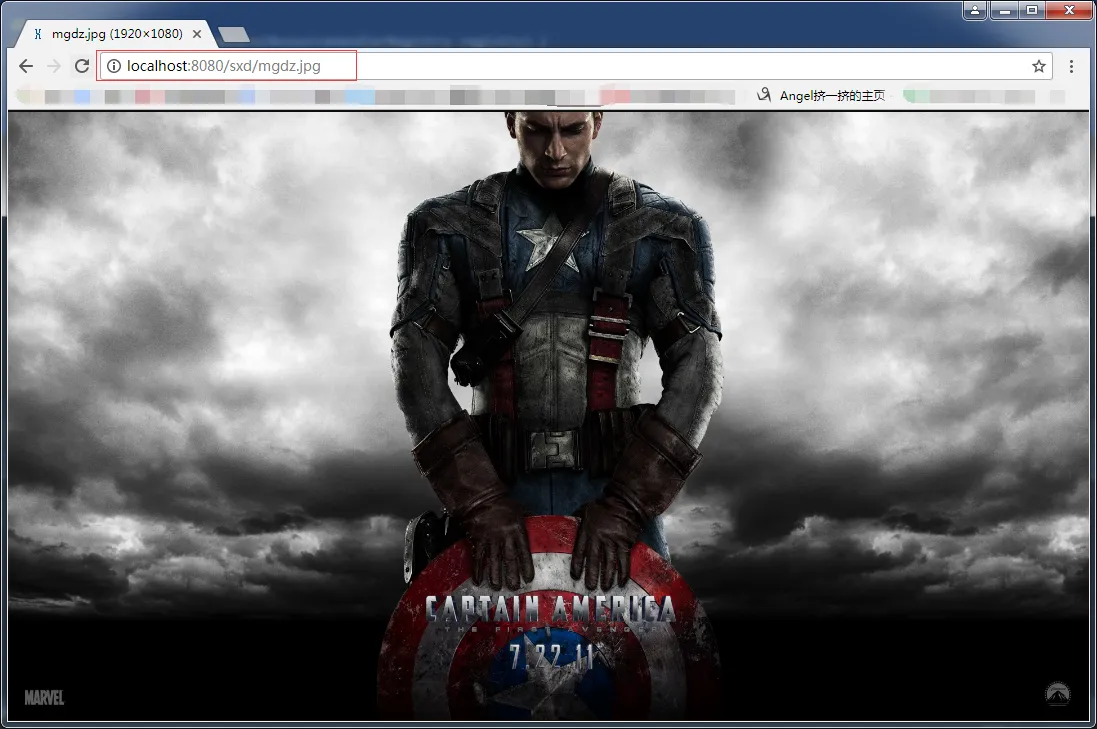Image resolution: width=1097 pixels, height=729 pixels.
Task: Select the mgdz.jpg (1920×1080) tab
Action: point(115,34)
